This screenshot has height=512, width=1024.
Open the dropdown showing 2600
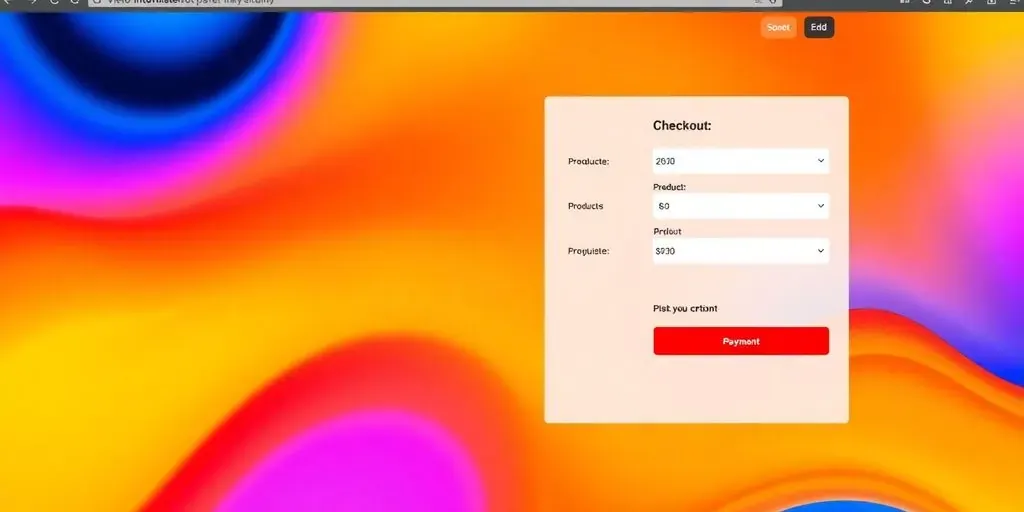click(x=741, y=161)
